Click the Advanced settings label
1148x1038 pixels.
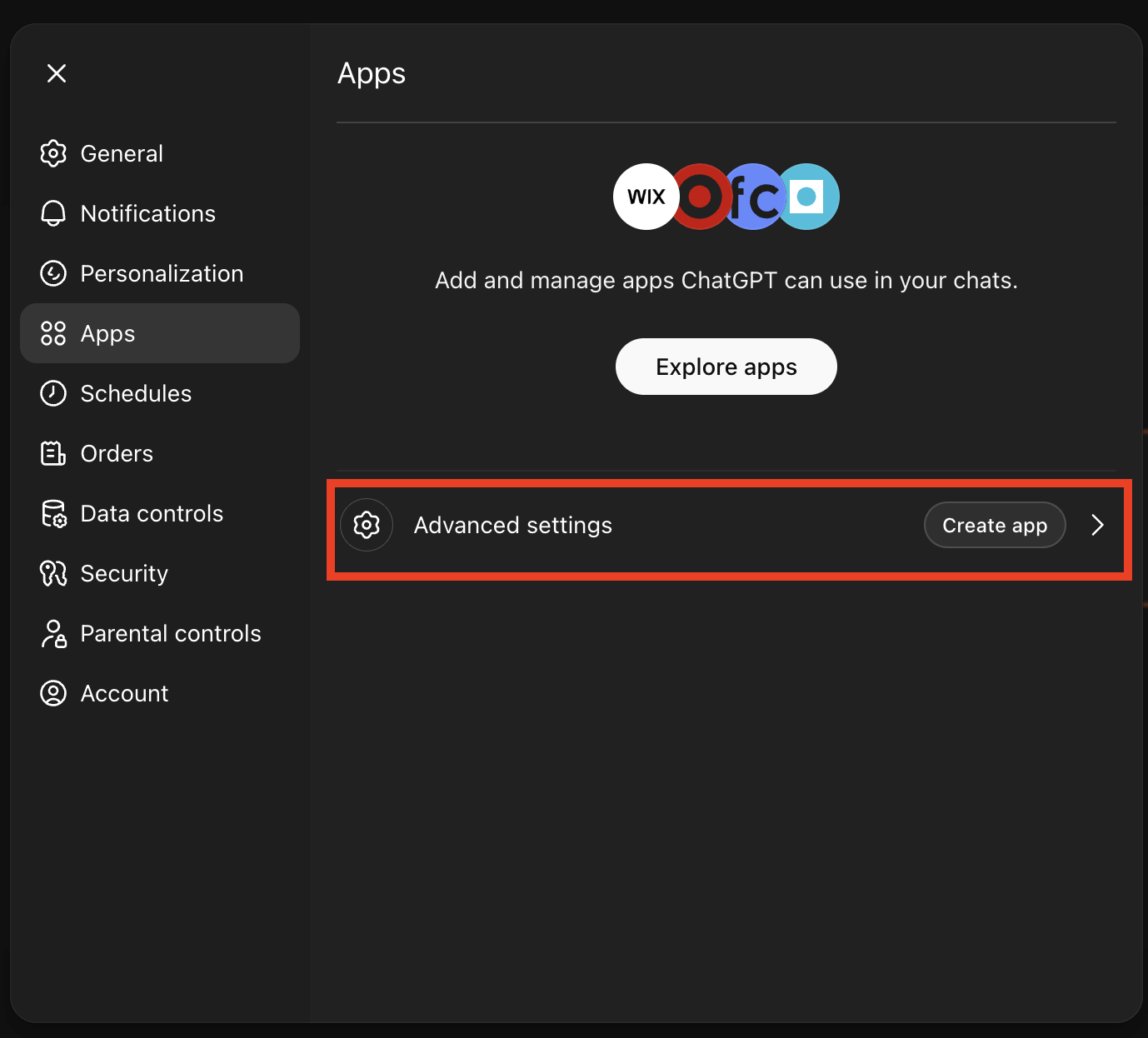pos(513,525)
